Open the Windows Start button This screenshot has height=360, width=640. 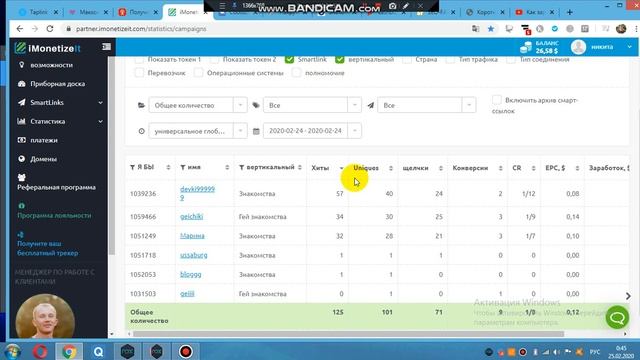tap(13, 351)
